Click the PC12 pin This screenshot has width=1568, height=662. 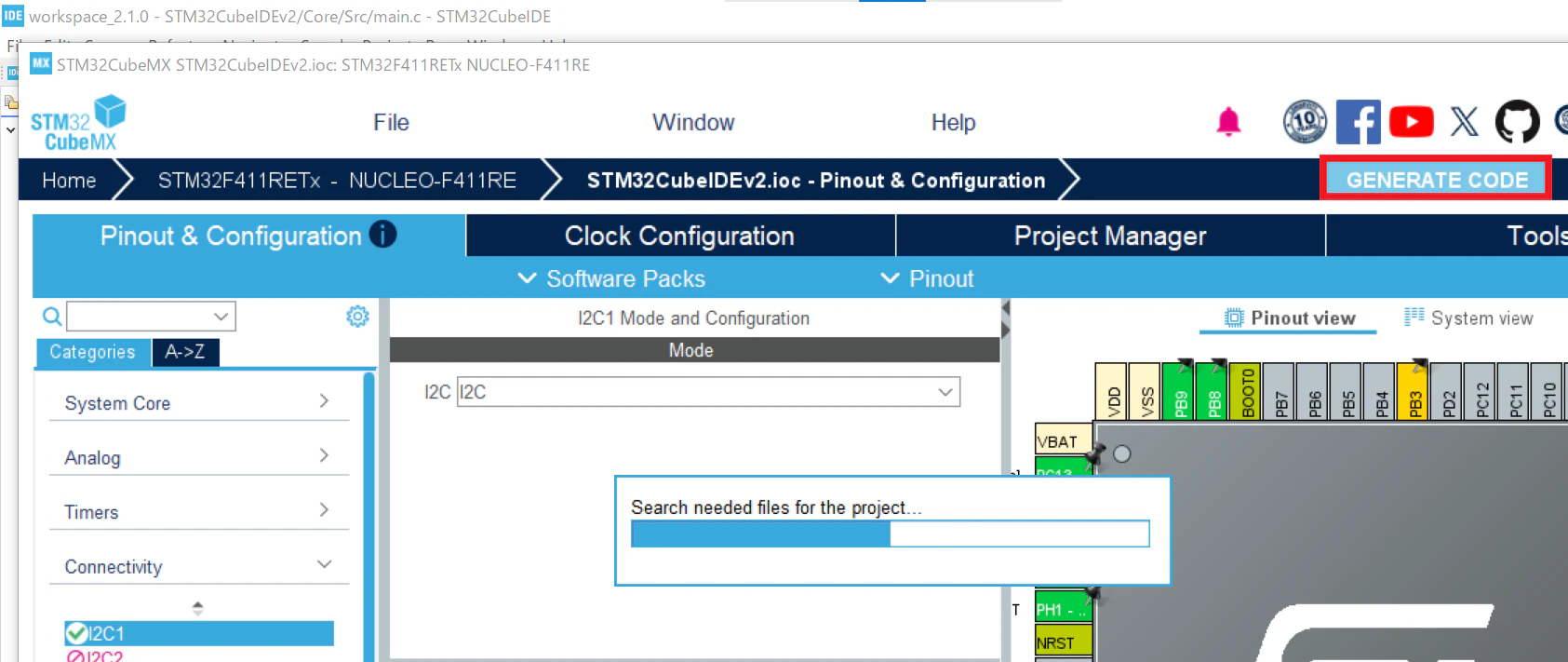[x=1481, y=392]
